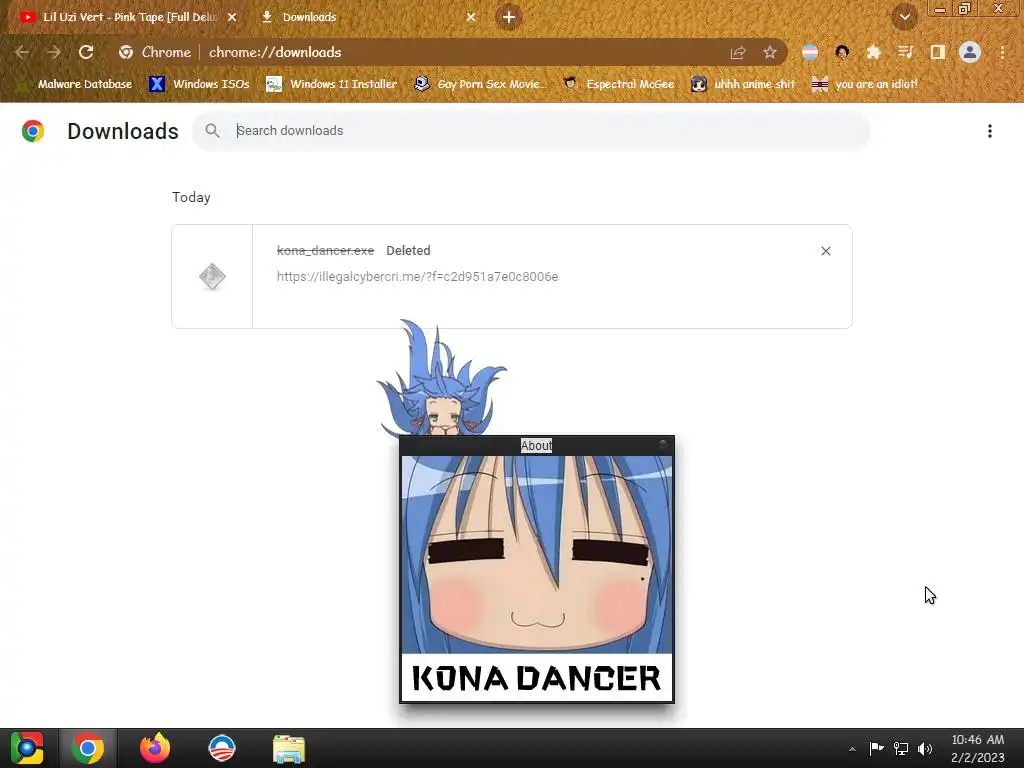This screenshot has width=1024, height=768.
Task: Click the kona_dancer.exe file icon
Action: tap(212, 276)
